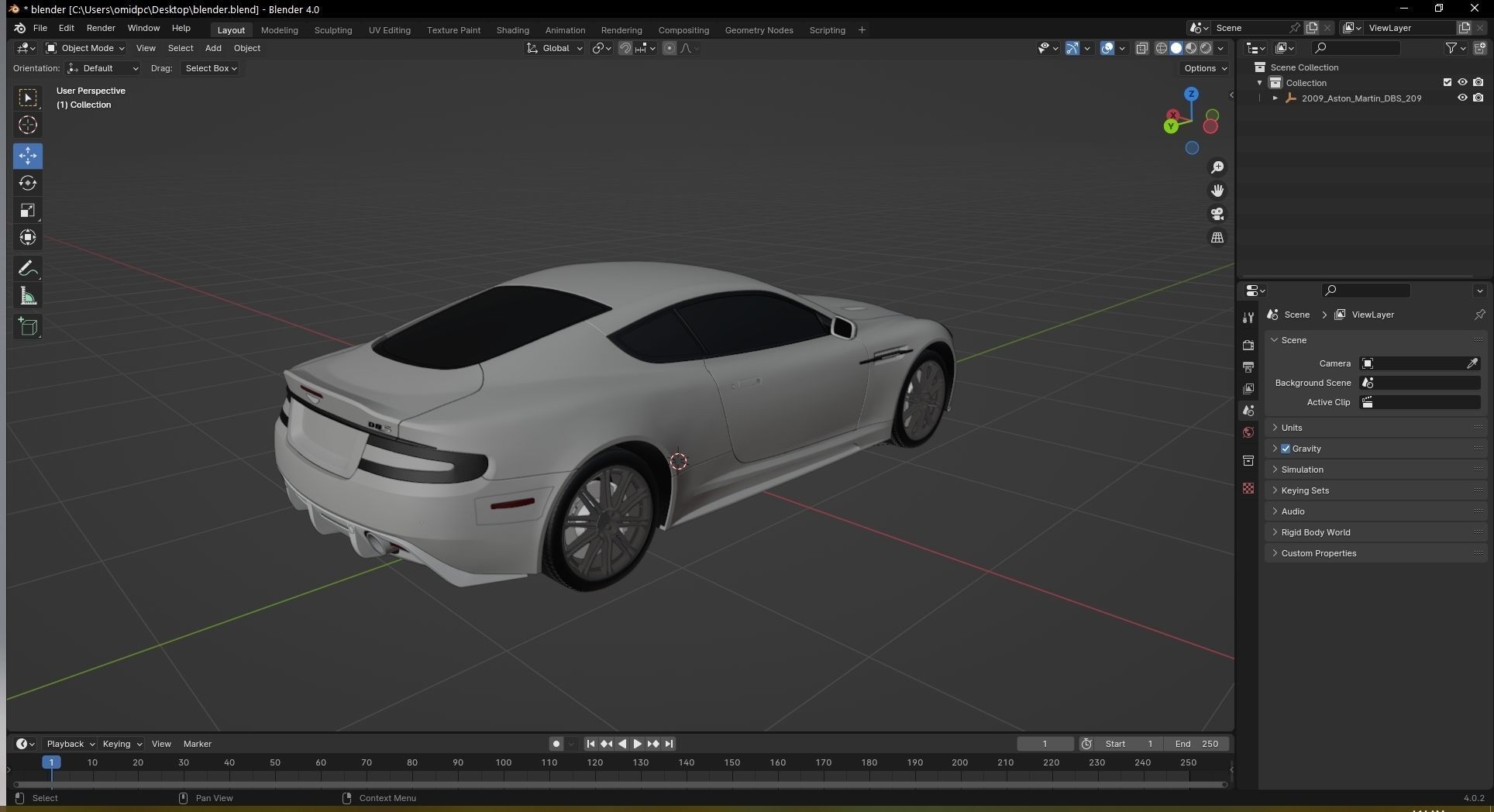Screen dimensions: 1494x812
Task: Disable Collection in renders camera icon
Action: tap(1478, 82)
